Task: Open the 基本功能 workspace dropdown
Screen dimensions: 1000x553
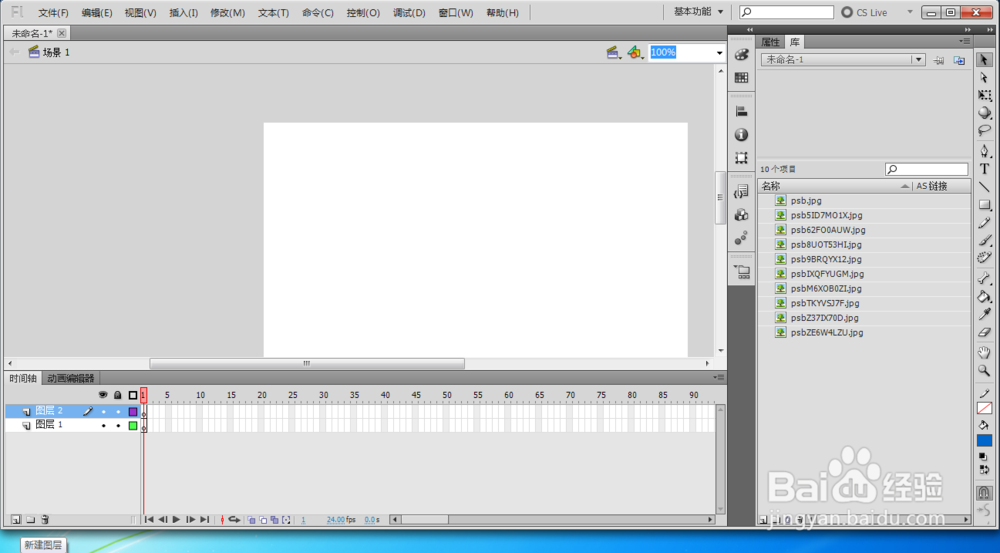Action: pos(698,12)
